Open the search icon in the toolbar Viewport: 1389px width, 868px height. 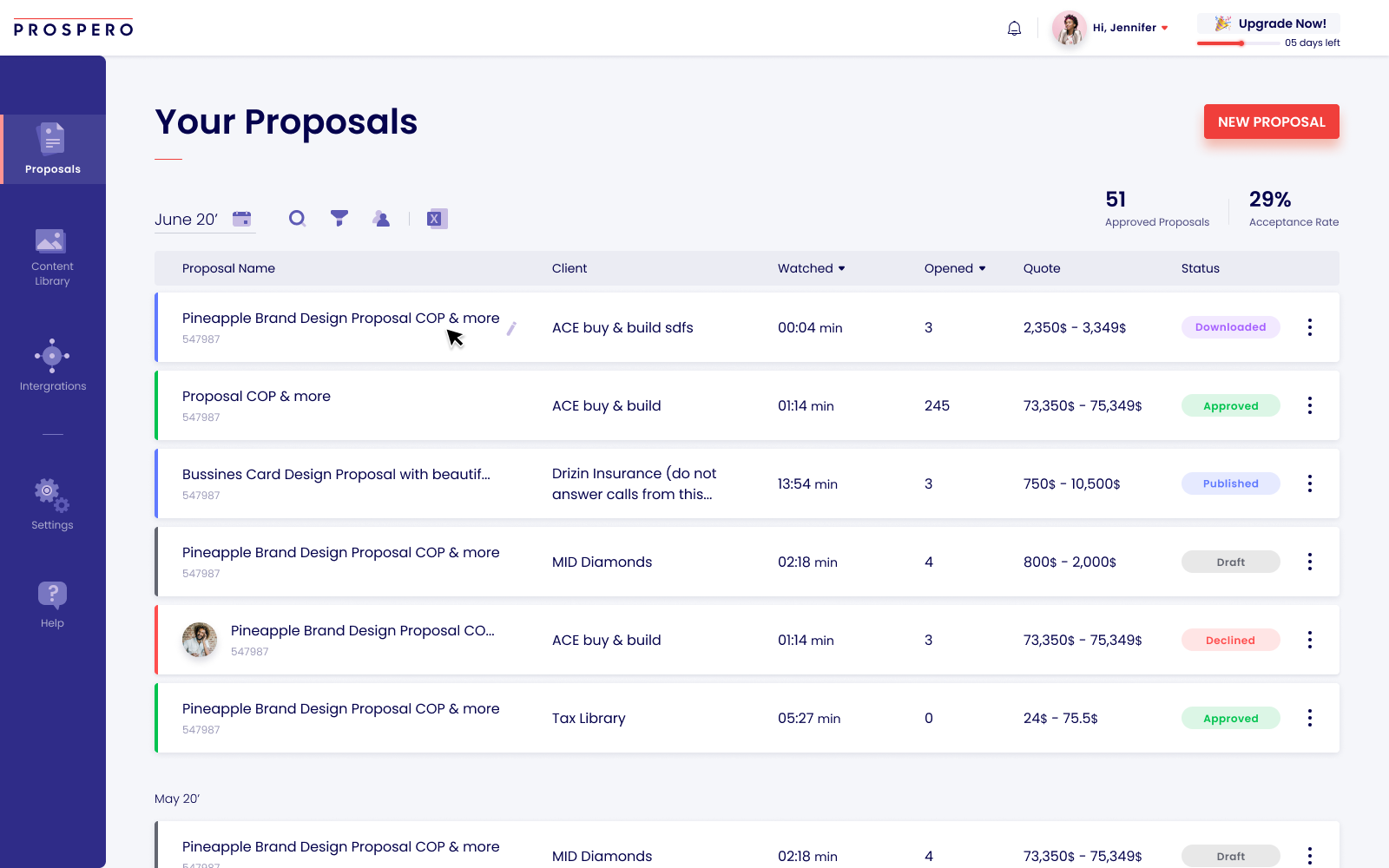tap(297, 219)
